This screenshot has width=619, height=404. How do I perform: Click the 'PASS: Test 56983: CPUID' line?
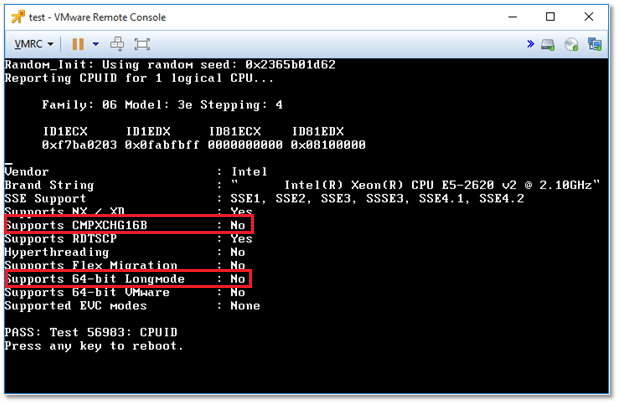[91, 332]
